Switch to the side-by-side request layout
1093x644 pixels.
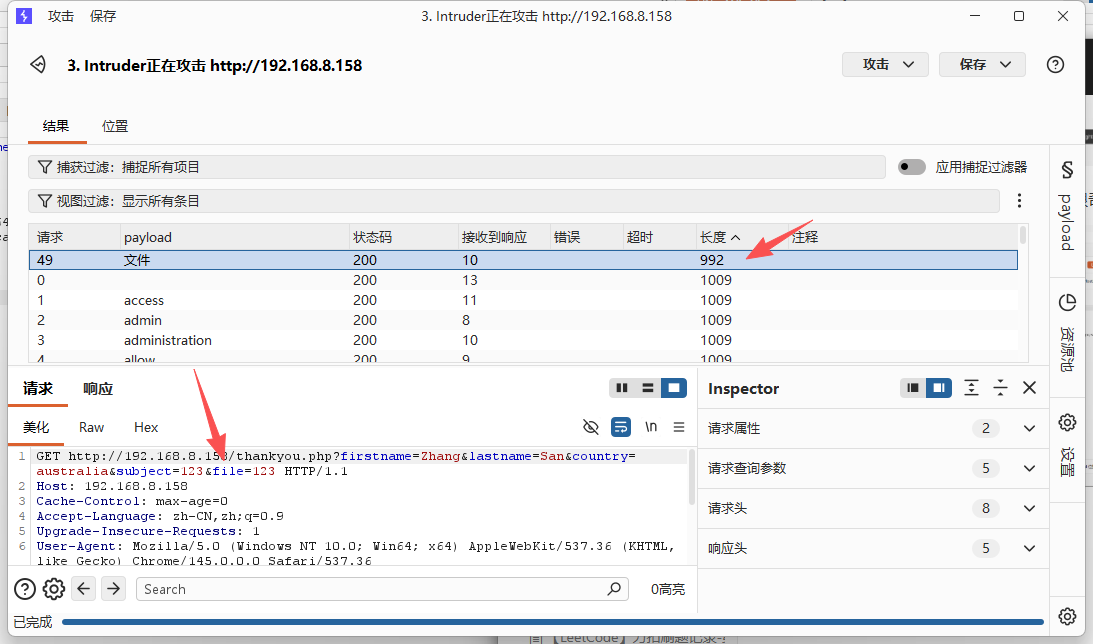click(x=622, y=388)
